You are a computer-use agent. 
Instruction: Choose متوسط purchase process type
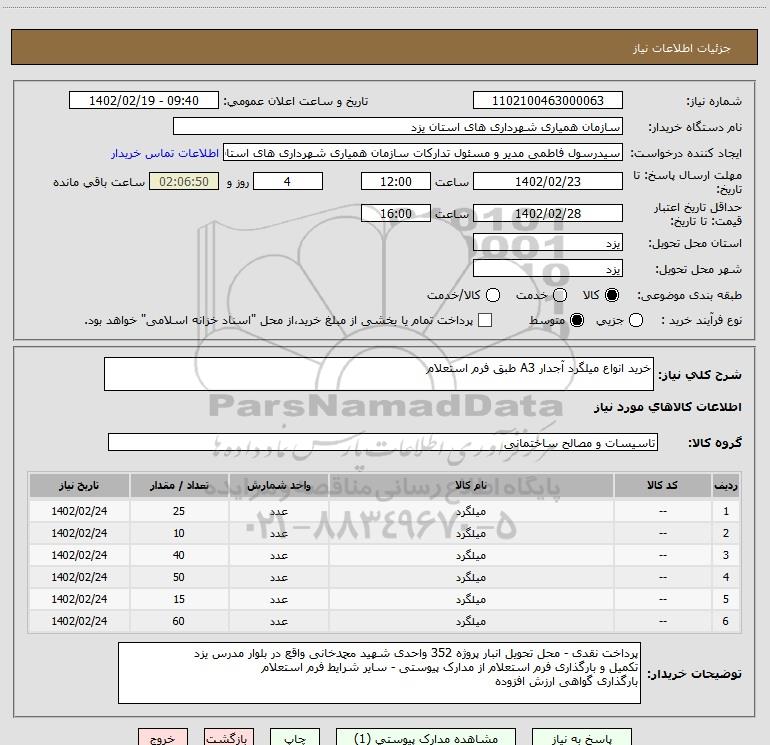pyautogui.click(x=577, y=320)
